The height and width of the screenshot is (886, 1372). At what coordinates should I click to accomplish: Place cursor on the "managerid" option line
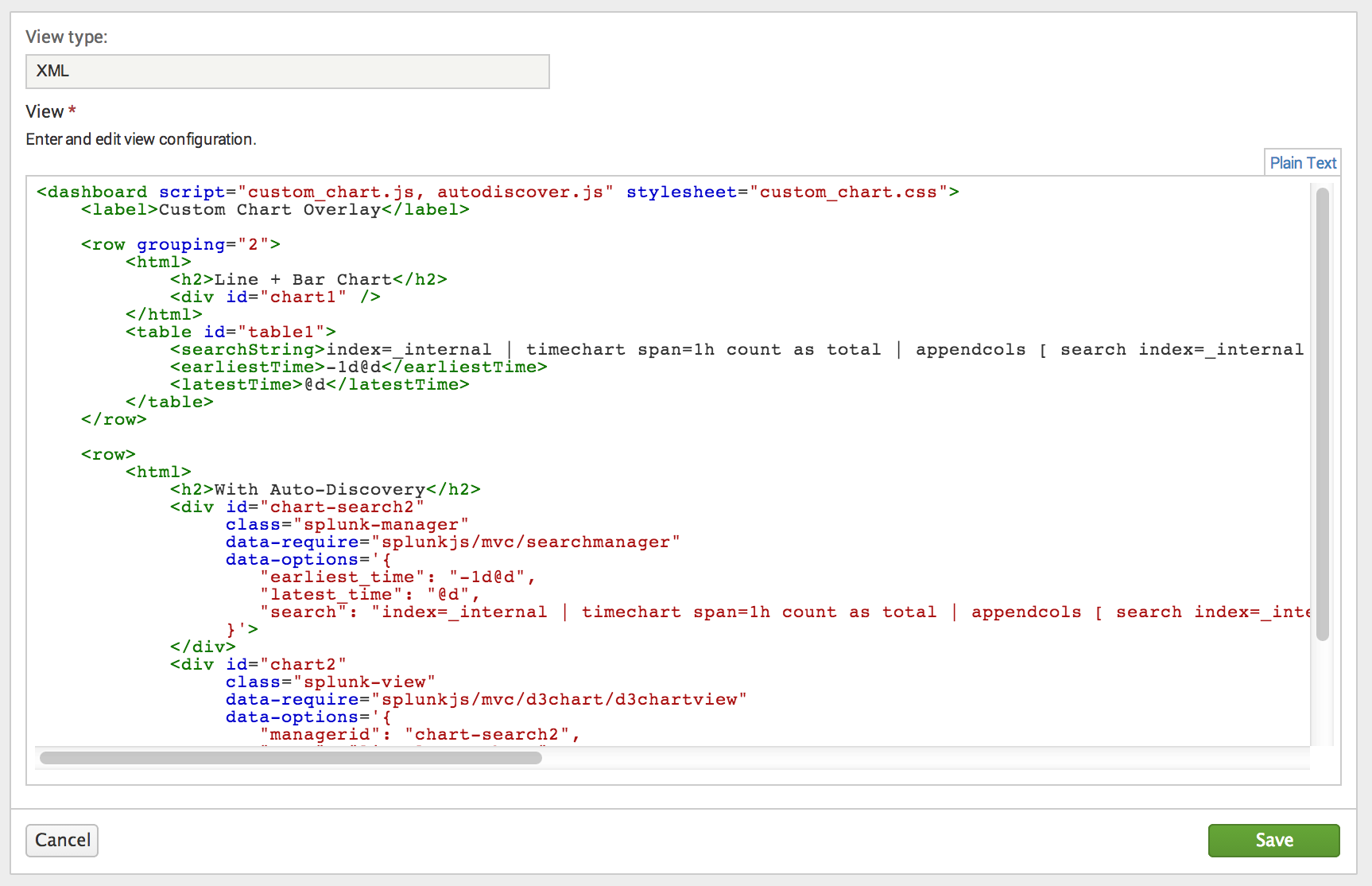[419, 735]
